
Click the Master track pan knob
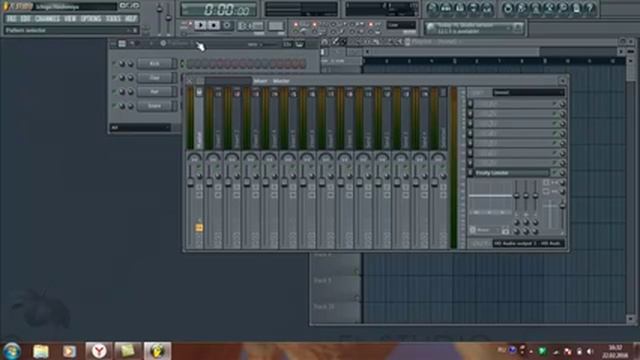point(195,158)
